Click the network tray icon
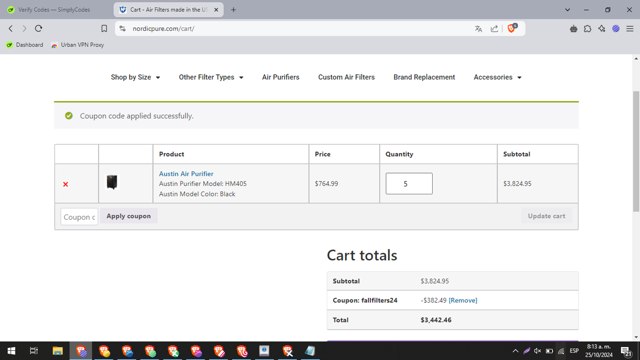This screenshot has width=640, height=360. tap(561, 351)
